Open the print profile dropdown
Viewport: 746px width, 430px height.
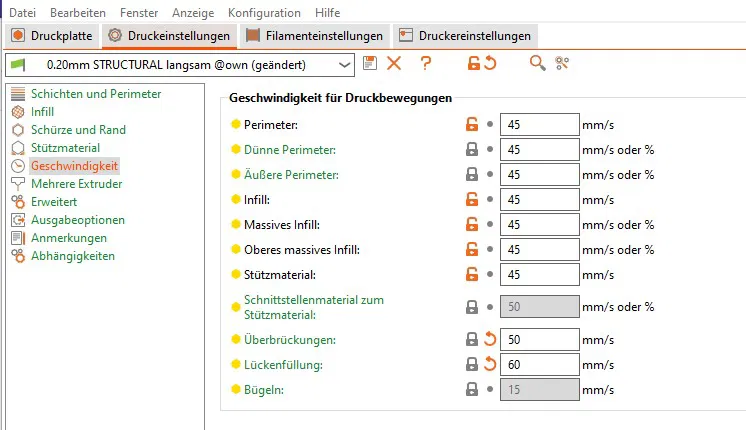(345, 65)
